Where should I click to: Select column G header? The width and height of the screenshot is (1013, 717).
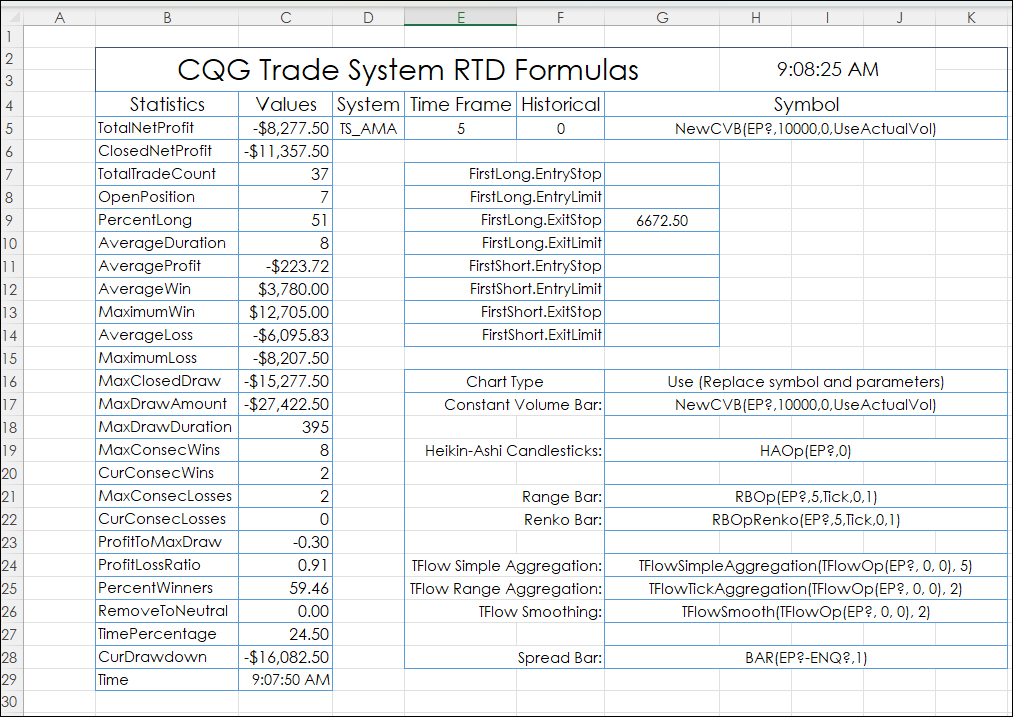click(662, 17)
